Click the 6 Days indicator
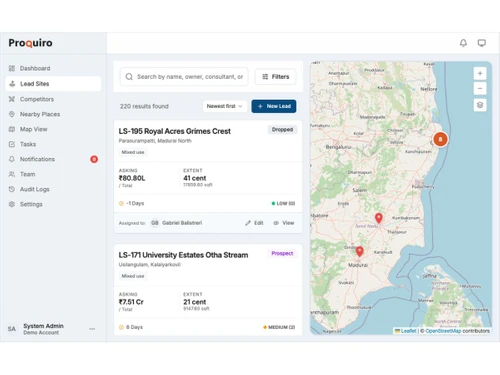Screen dimensions: 500x375 [x=131, y=327]
